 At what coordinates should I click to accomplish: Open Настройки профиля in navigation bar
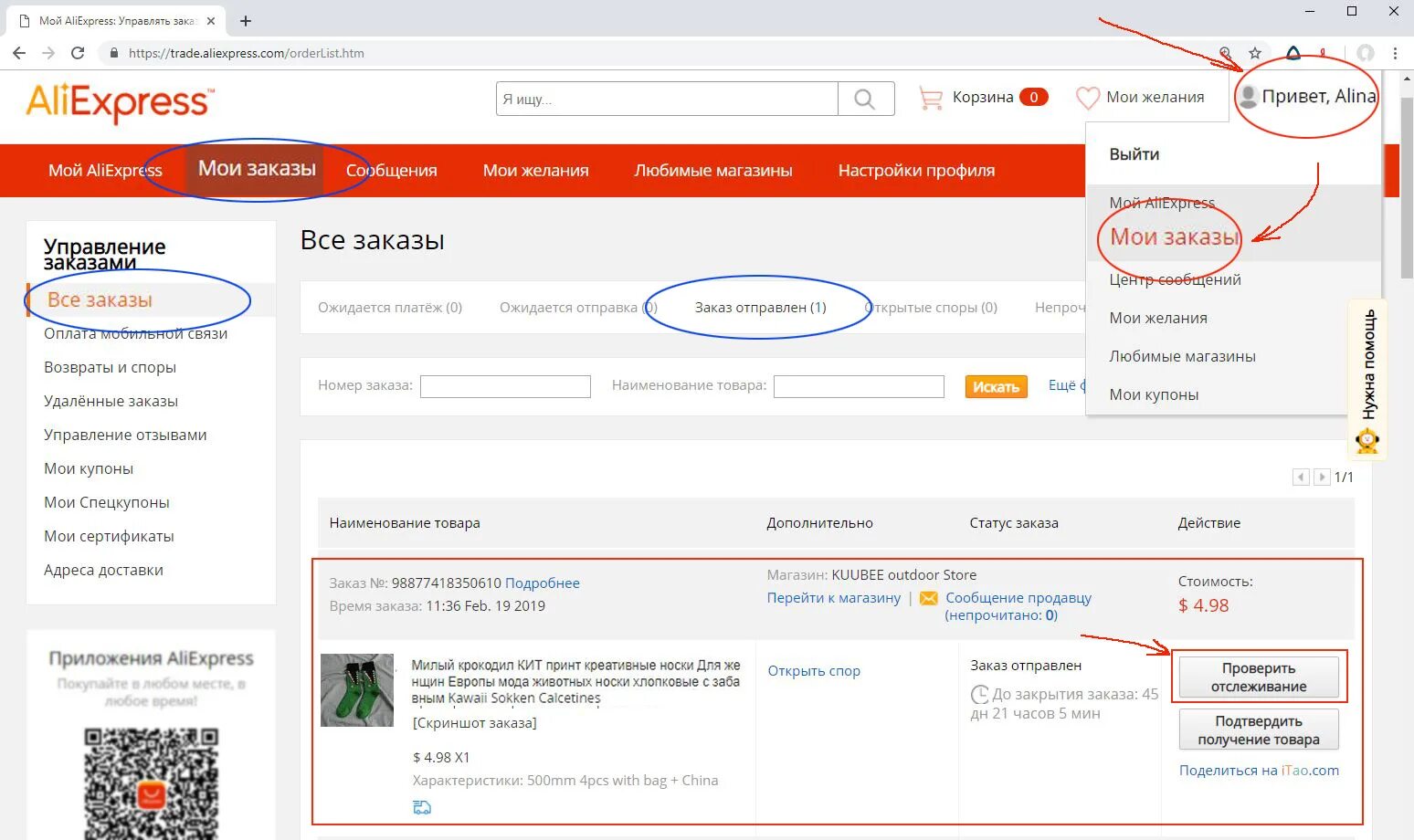coord(916,170)
